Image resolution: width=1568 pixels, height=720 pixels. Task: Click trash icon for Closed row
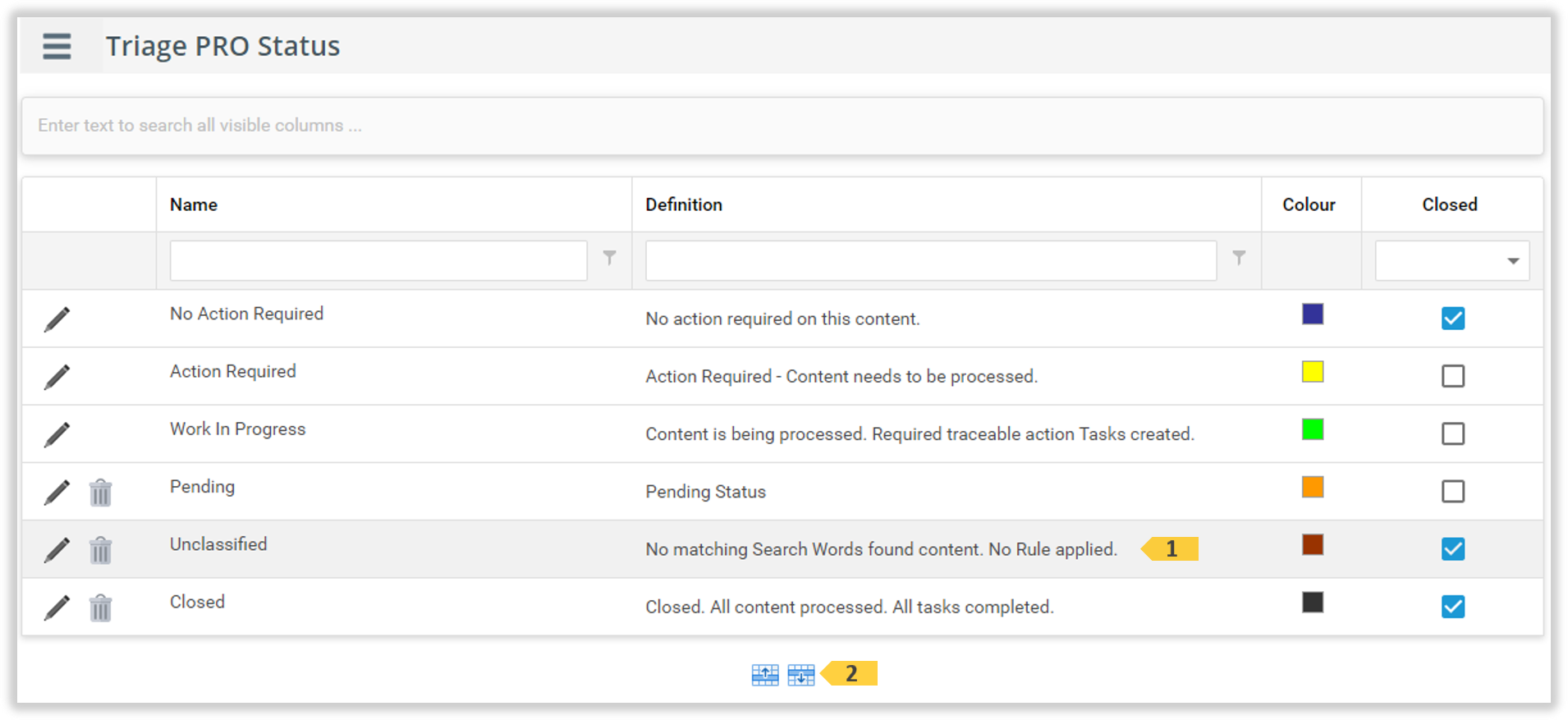tap(100, 608)
